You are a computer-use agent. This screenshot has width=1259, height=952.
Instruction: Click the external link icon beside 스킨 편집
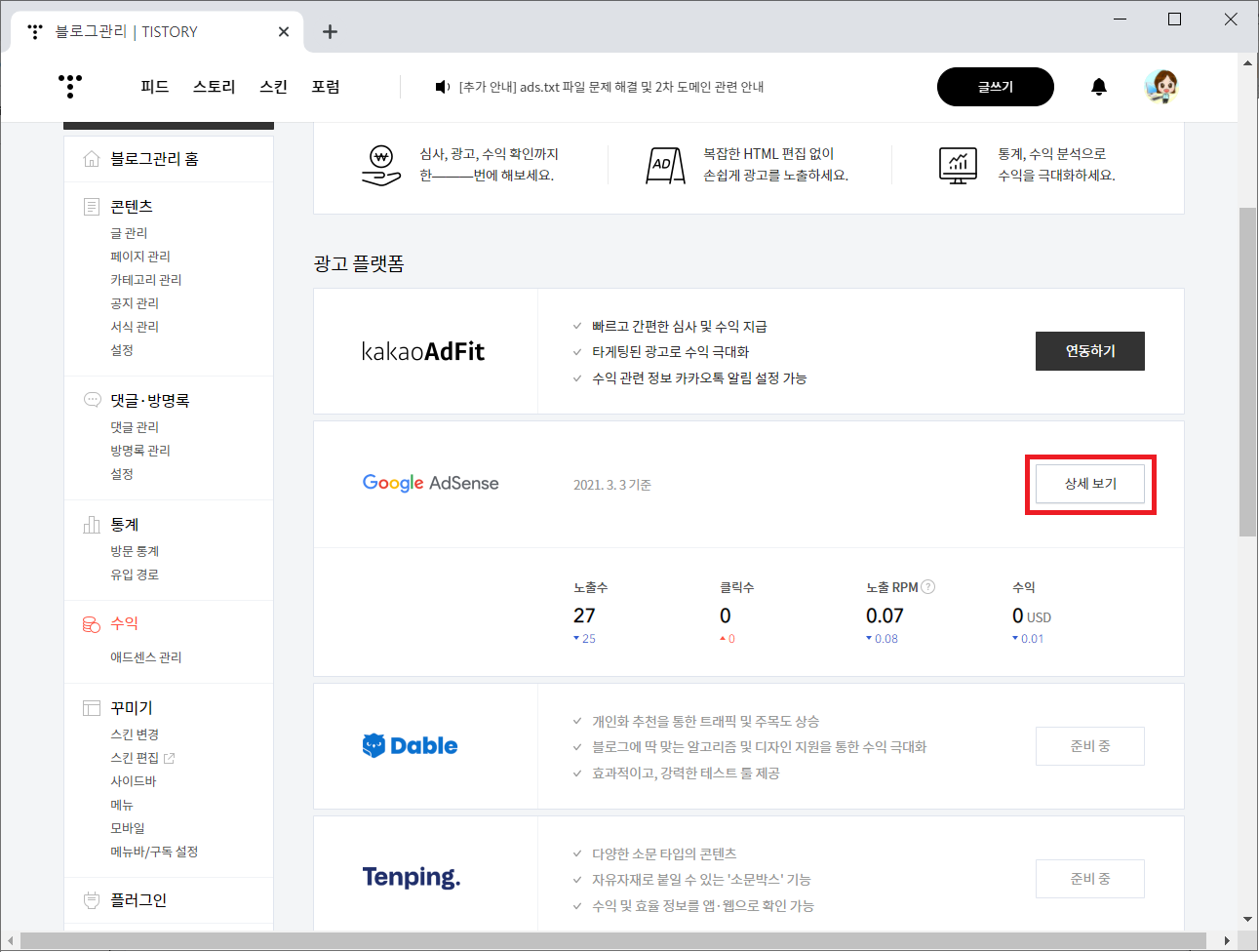[x=170, y=758]
